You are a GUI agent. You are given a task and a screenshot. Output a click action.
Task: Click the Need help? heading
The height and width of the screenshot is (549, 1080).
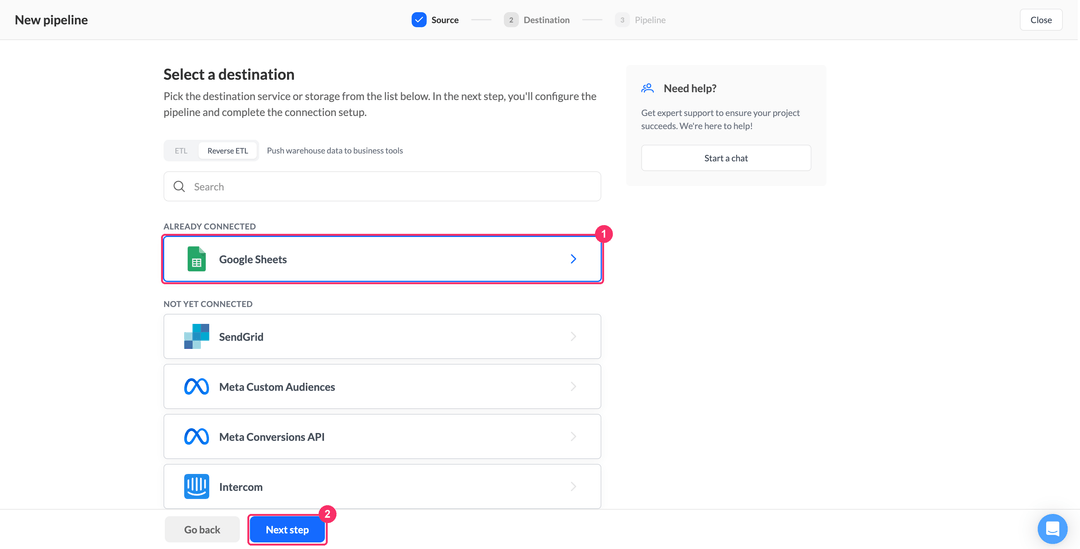690,88
